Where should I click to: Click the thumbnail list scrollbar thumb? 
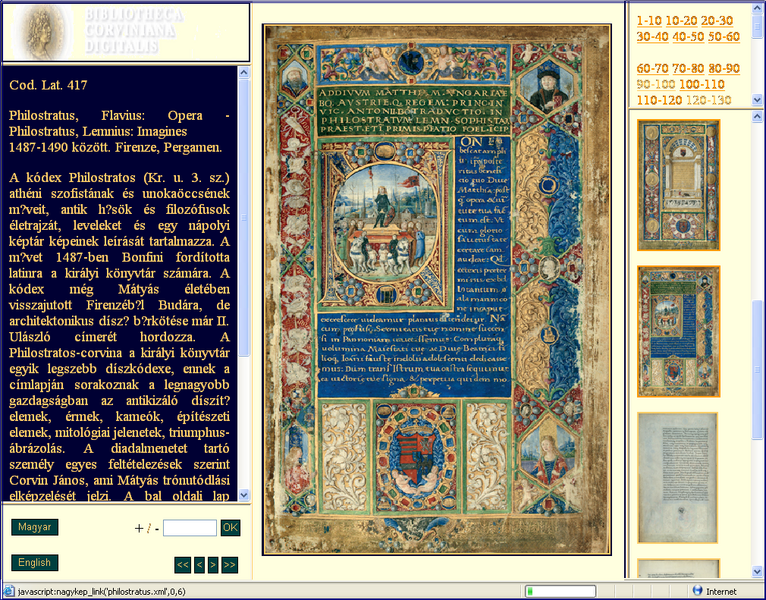coord(757,369)
